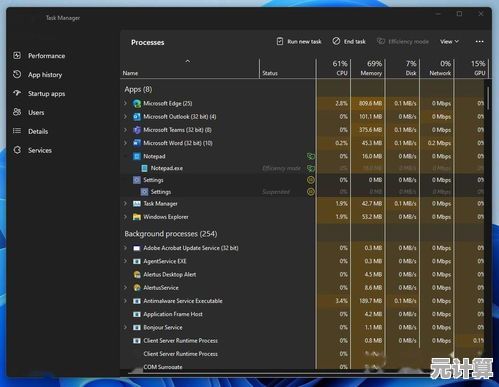Open the three-dots more options menu
Viewport: 499px width, 387px height.
pos(479,41)
